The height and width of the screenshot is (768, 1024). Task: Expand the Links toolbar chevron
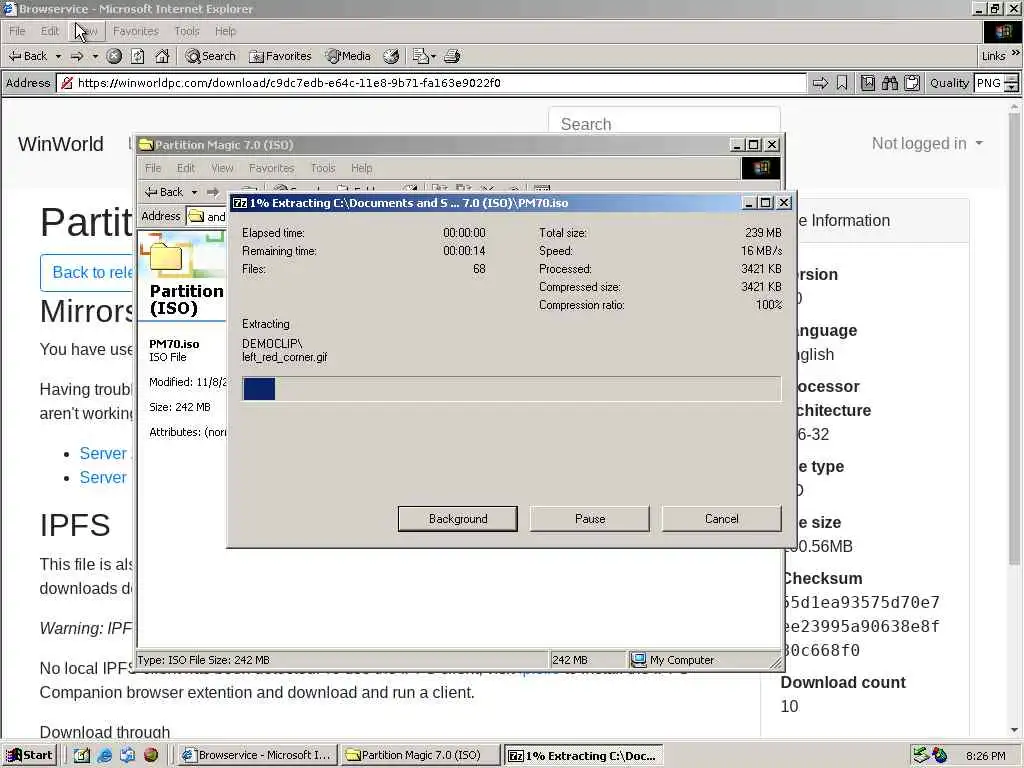click(x=1016, y=54)
